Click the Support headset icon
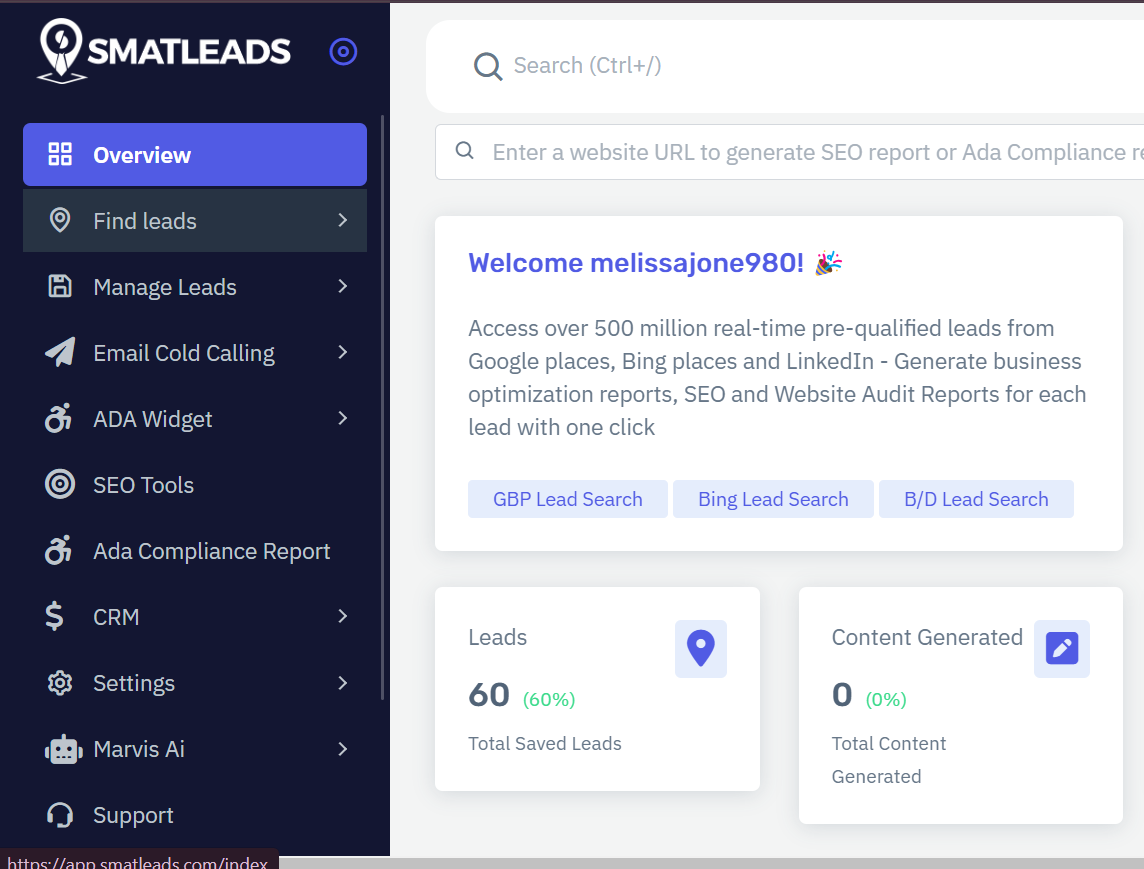Image resolution: width=1144 pixels, height=869 pixels. point(60,815)
